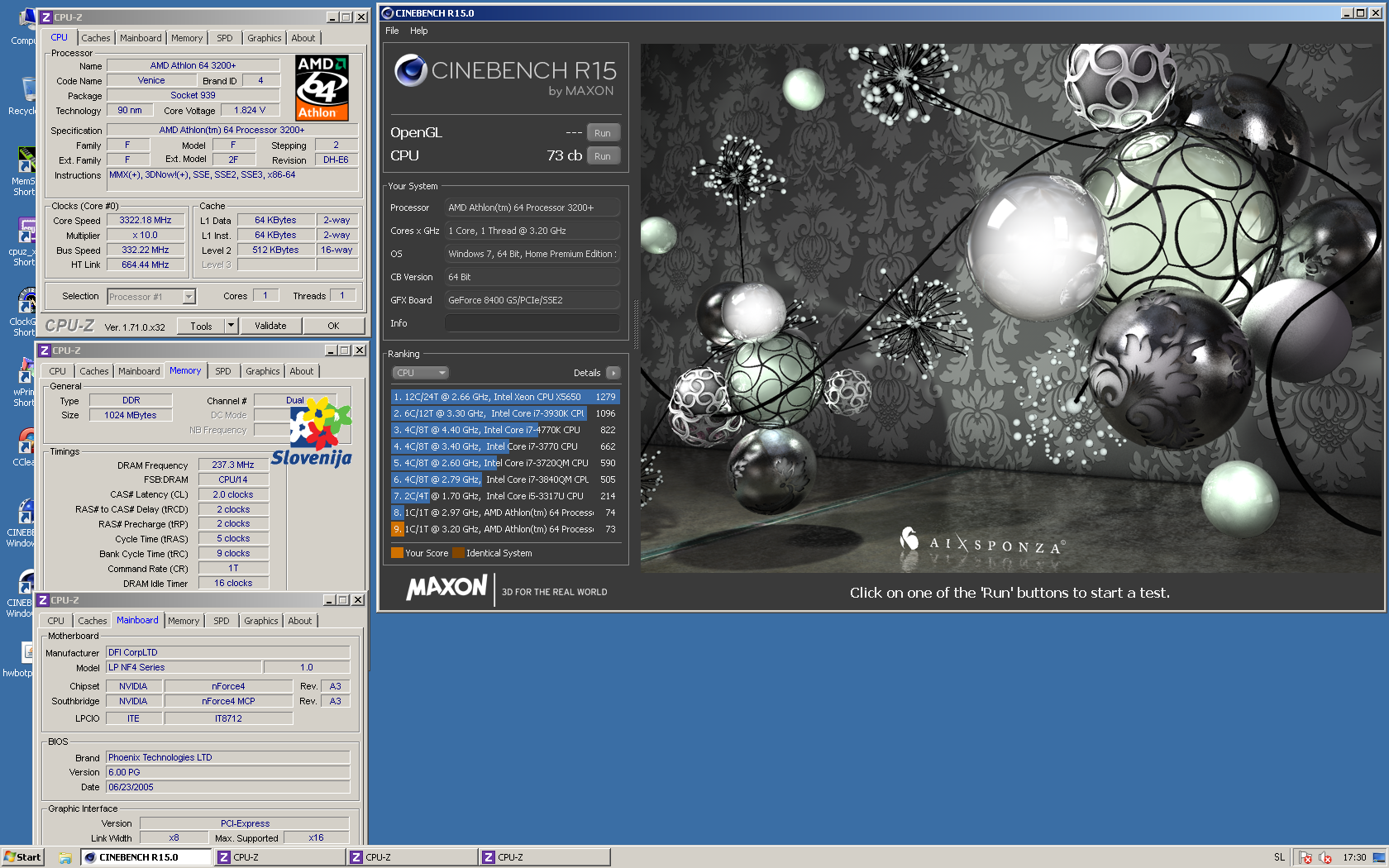Click the Show Desktop icon in tray

tap(1379, 857)
